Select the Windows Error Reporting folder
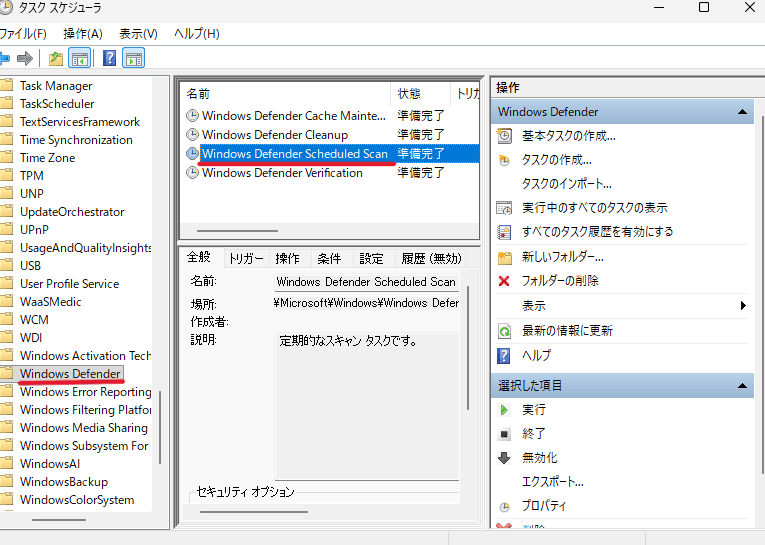 [86, 392]
